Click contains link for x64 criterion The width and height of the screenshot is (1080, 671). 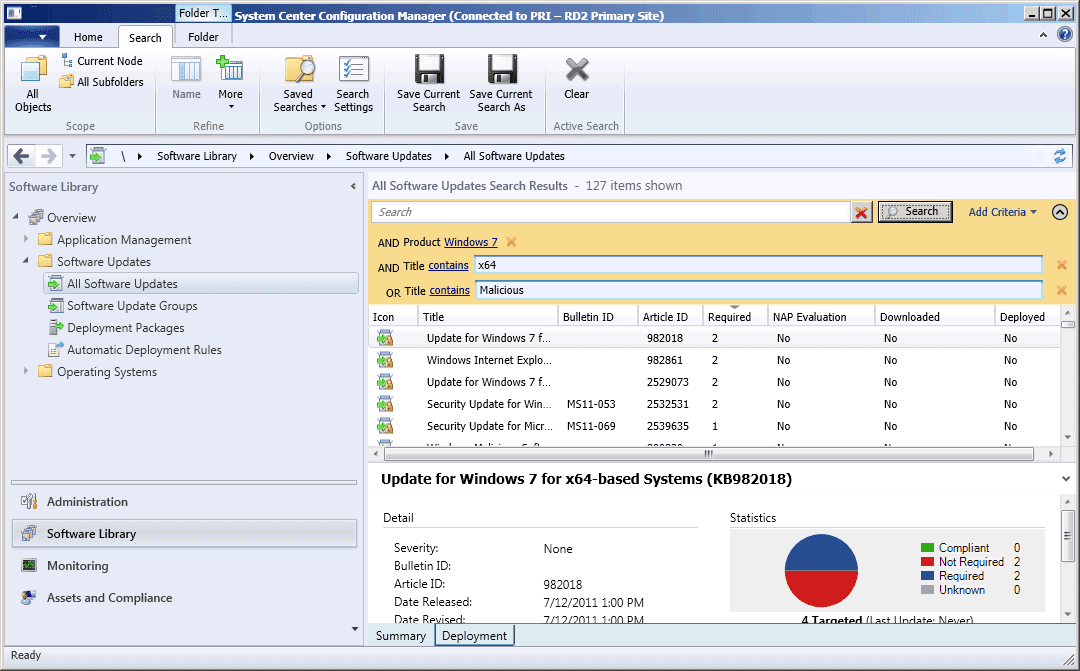pyautogui.click(x=448, y=265)
